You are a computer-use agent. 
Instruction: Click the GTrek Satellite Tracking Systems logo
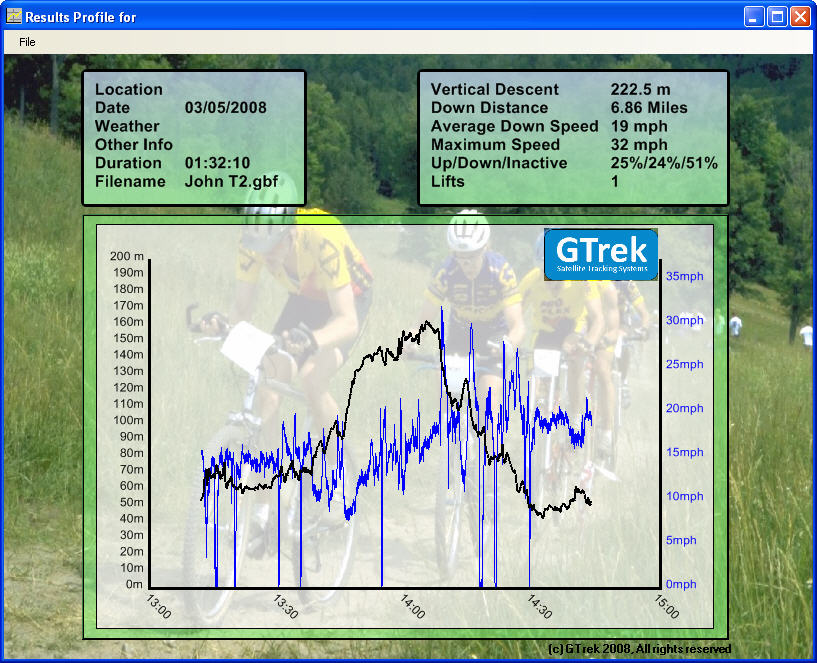point(601,254)
